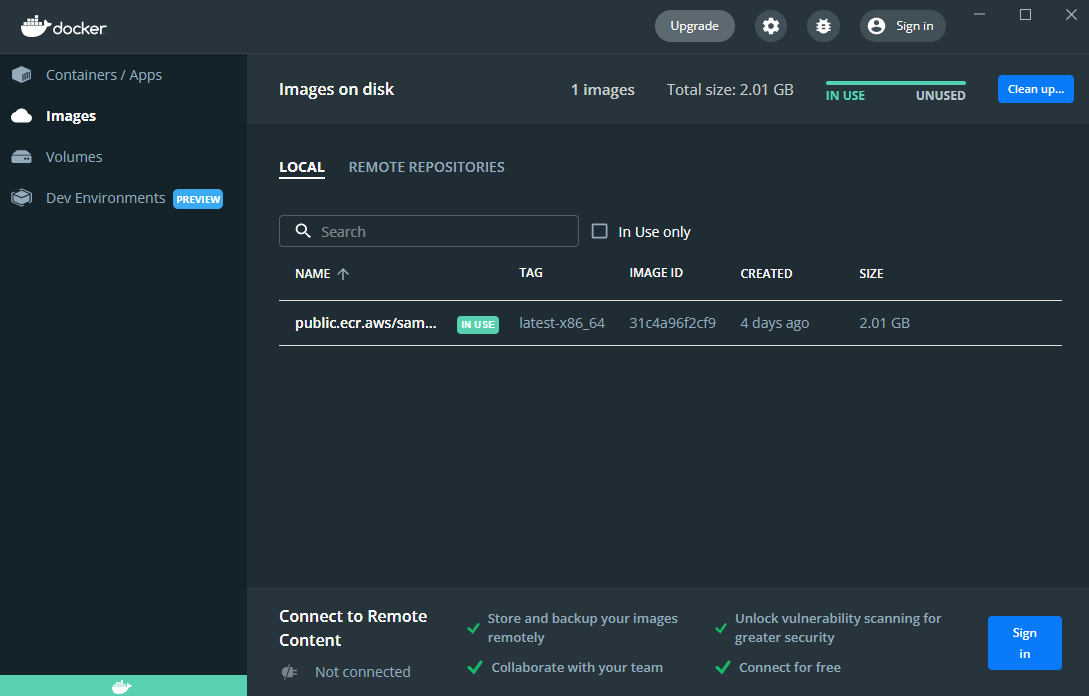This screenshot has width=1089, height=696.
Task: Focus the Search images field
Action: click(429, 231)
